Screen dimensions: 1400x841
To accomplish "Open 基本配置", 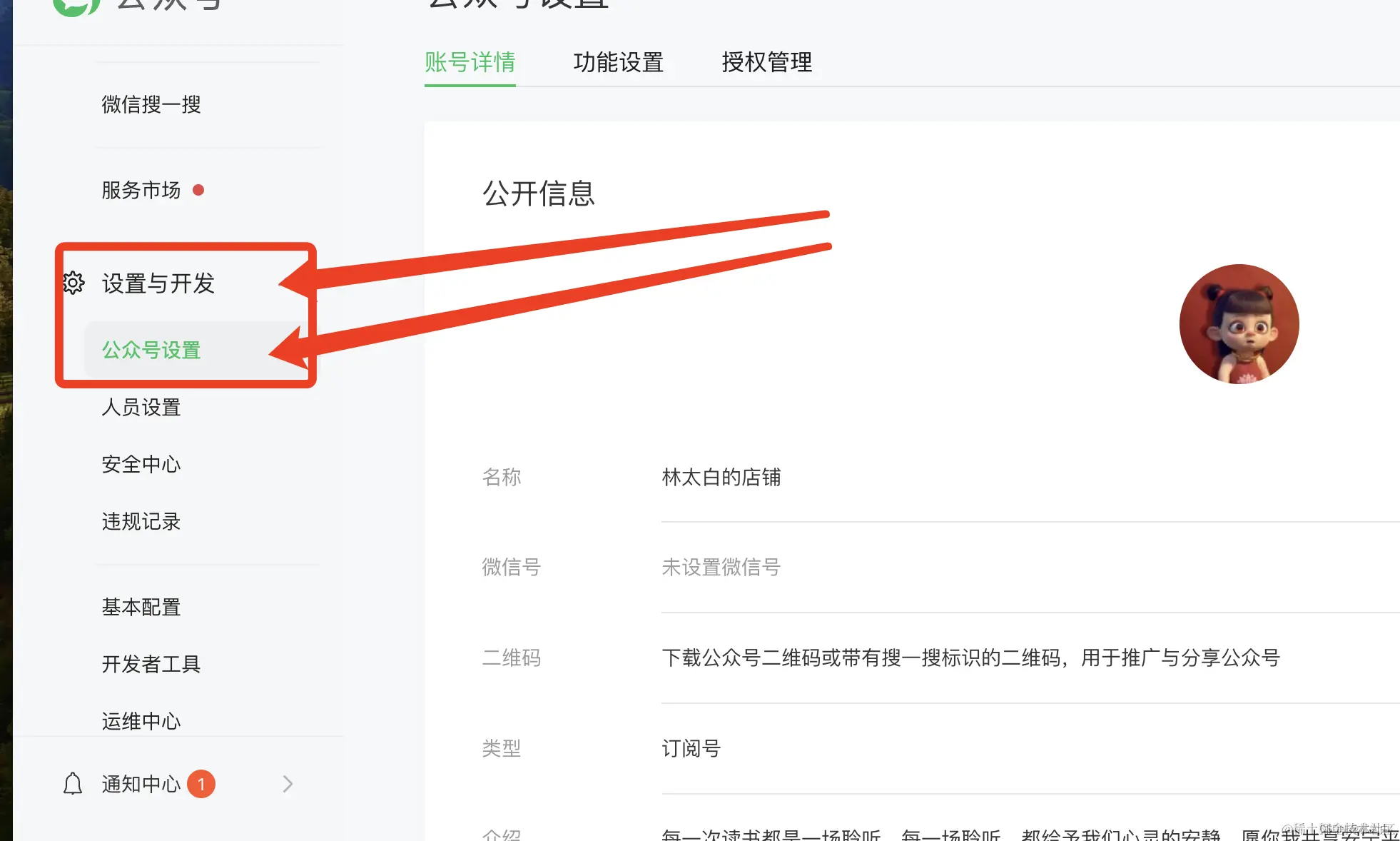I will coord(141,607).
